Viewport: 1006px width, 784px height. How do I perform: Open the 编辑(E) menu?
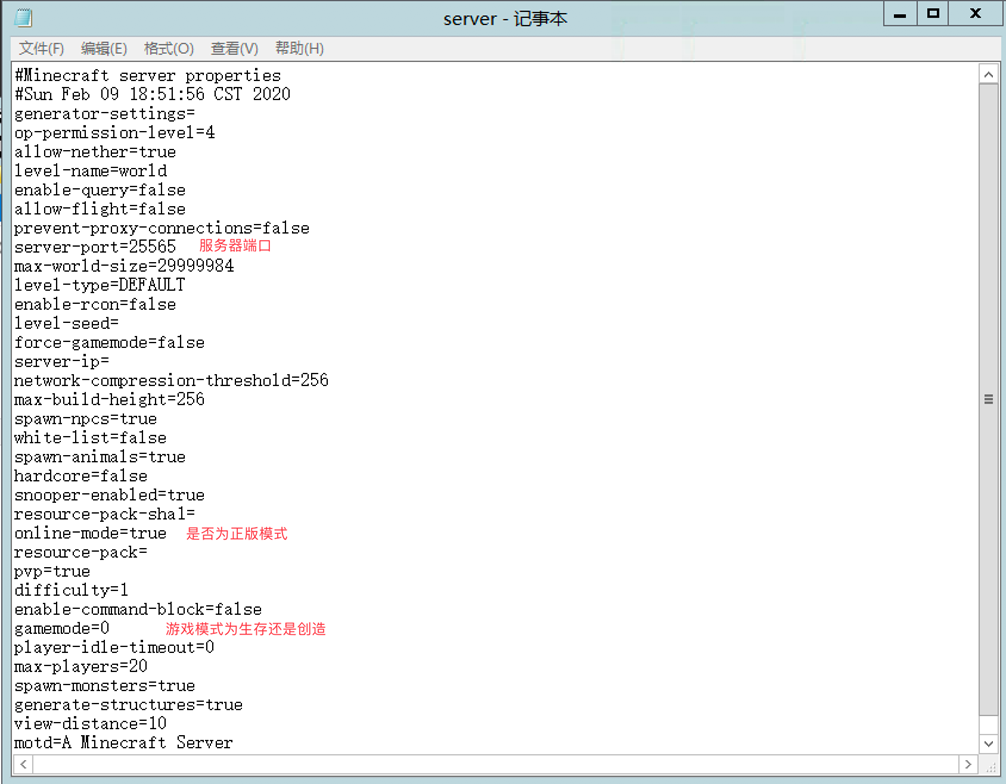click(104, 49)
